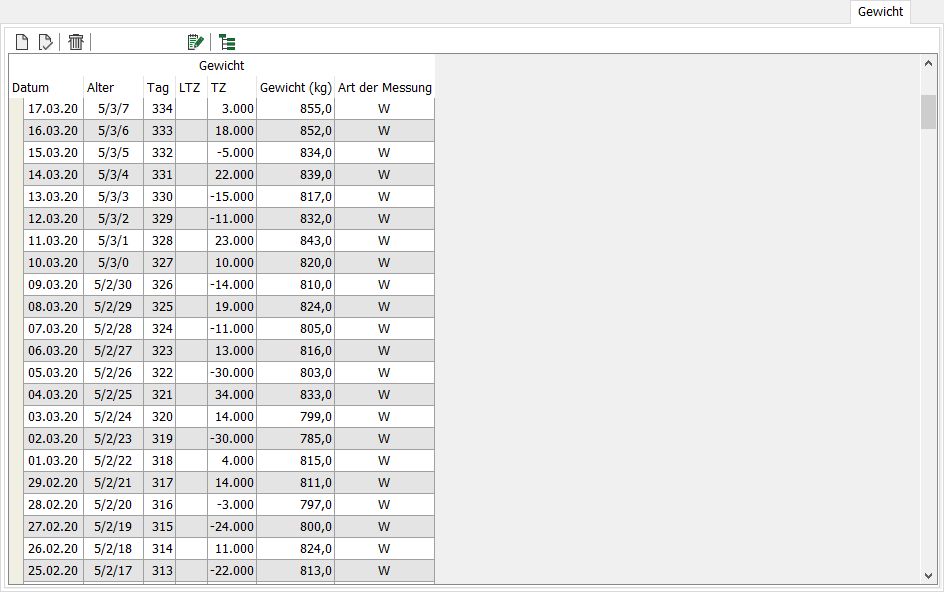Select the date cell 10.03.20
Screen dimensions: 944x592
point(53,263)
